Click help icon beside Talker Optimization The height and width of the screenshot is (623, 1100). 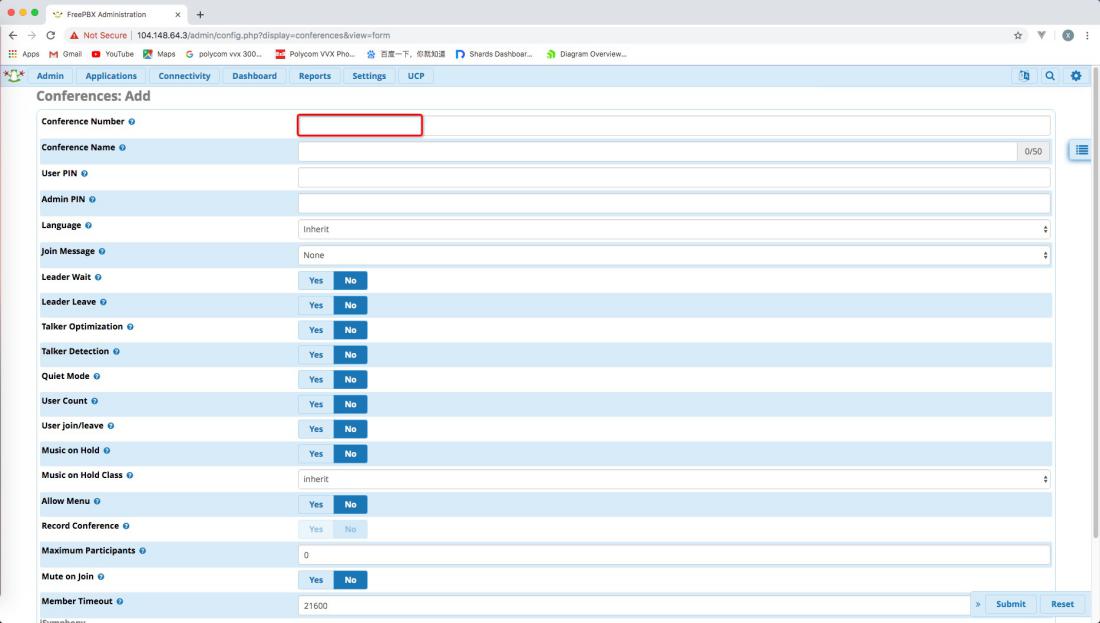[131, 327]
